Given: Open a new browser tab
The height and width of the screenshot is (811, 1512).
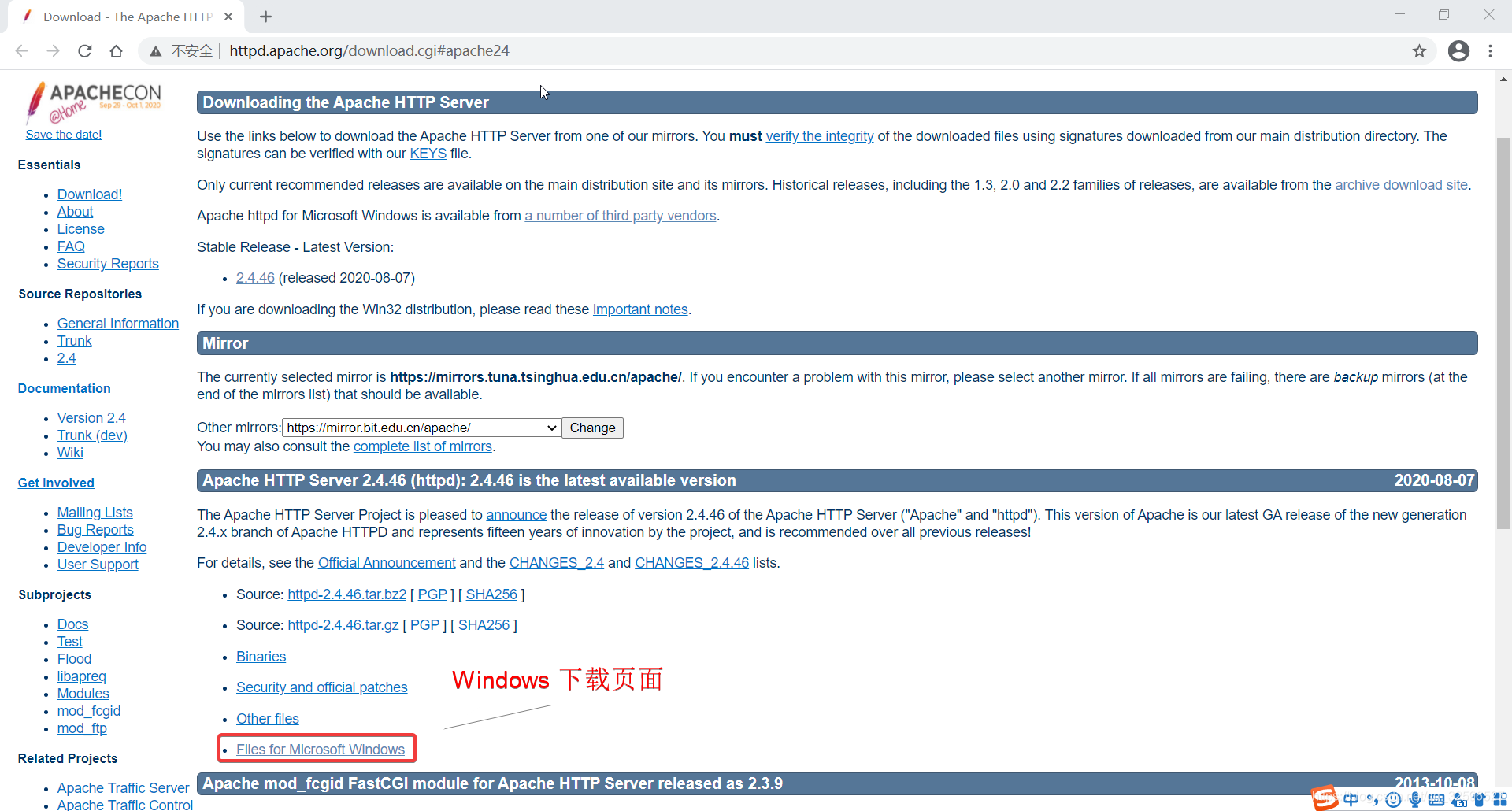Looking at the screenshot, I should pos(265,16).
